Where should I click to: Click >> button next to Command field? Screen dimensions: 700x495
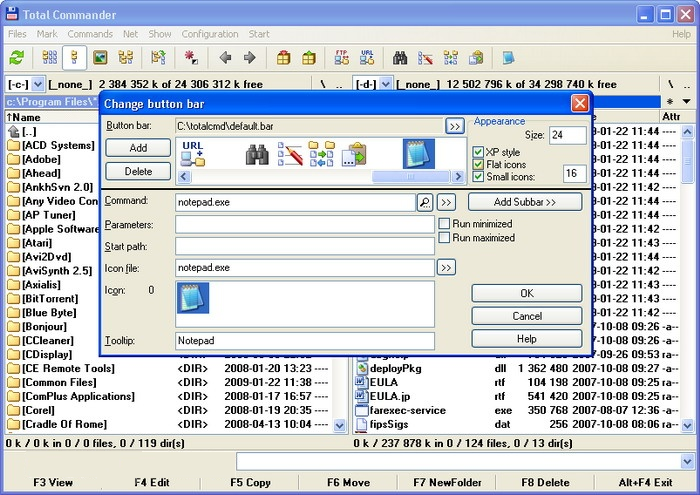(x=446, y=202)
